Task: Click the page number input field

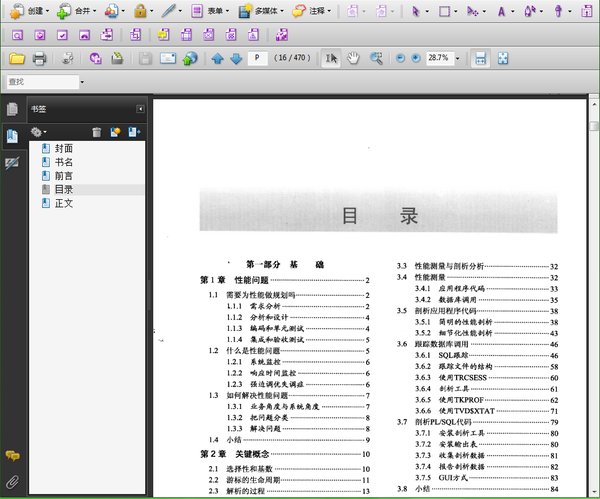Action: click(259, 58)
